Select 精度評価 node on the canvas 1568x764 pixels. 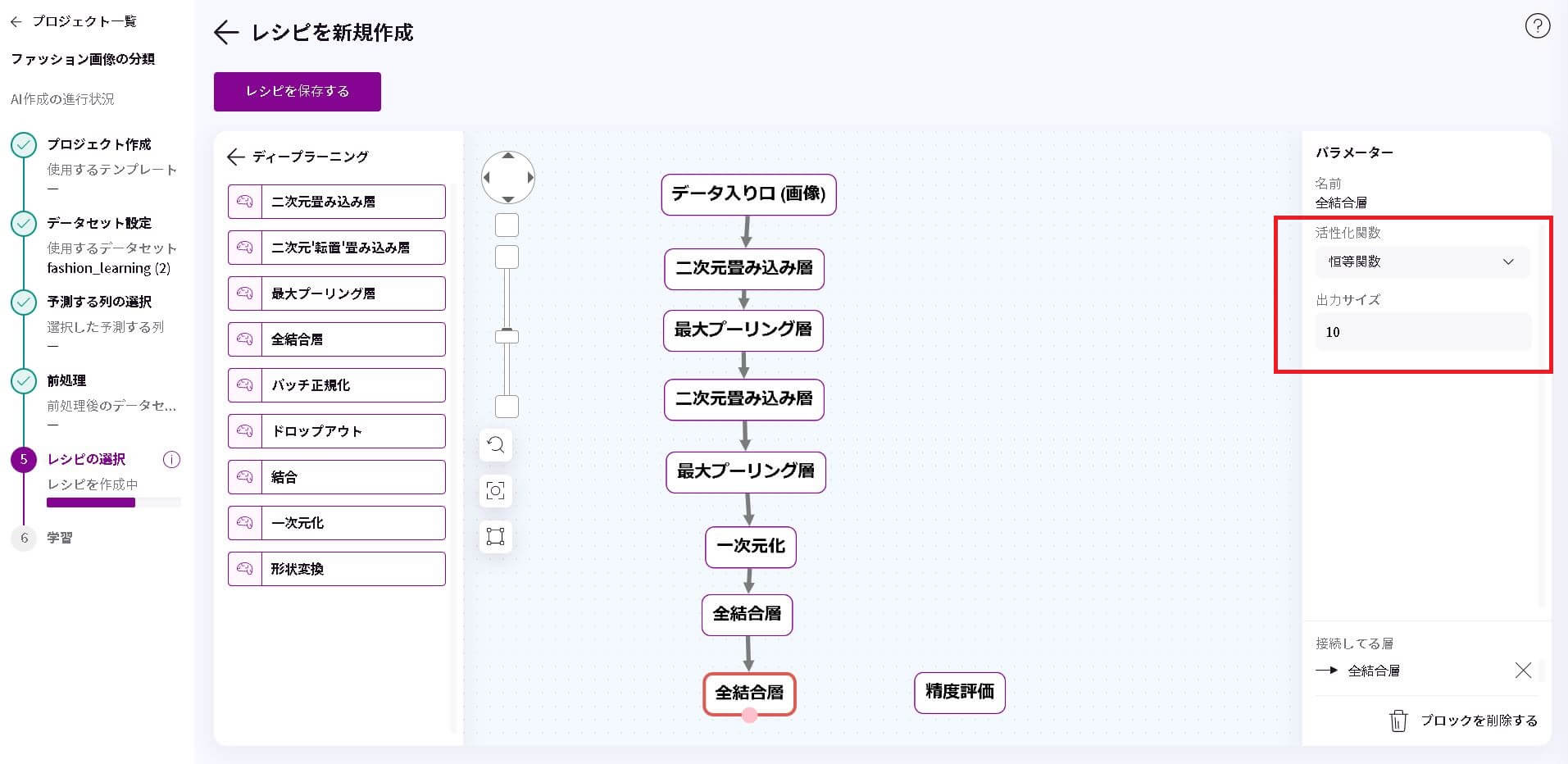[960, 693]
